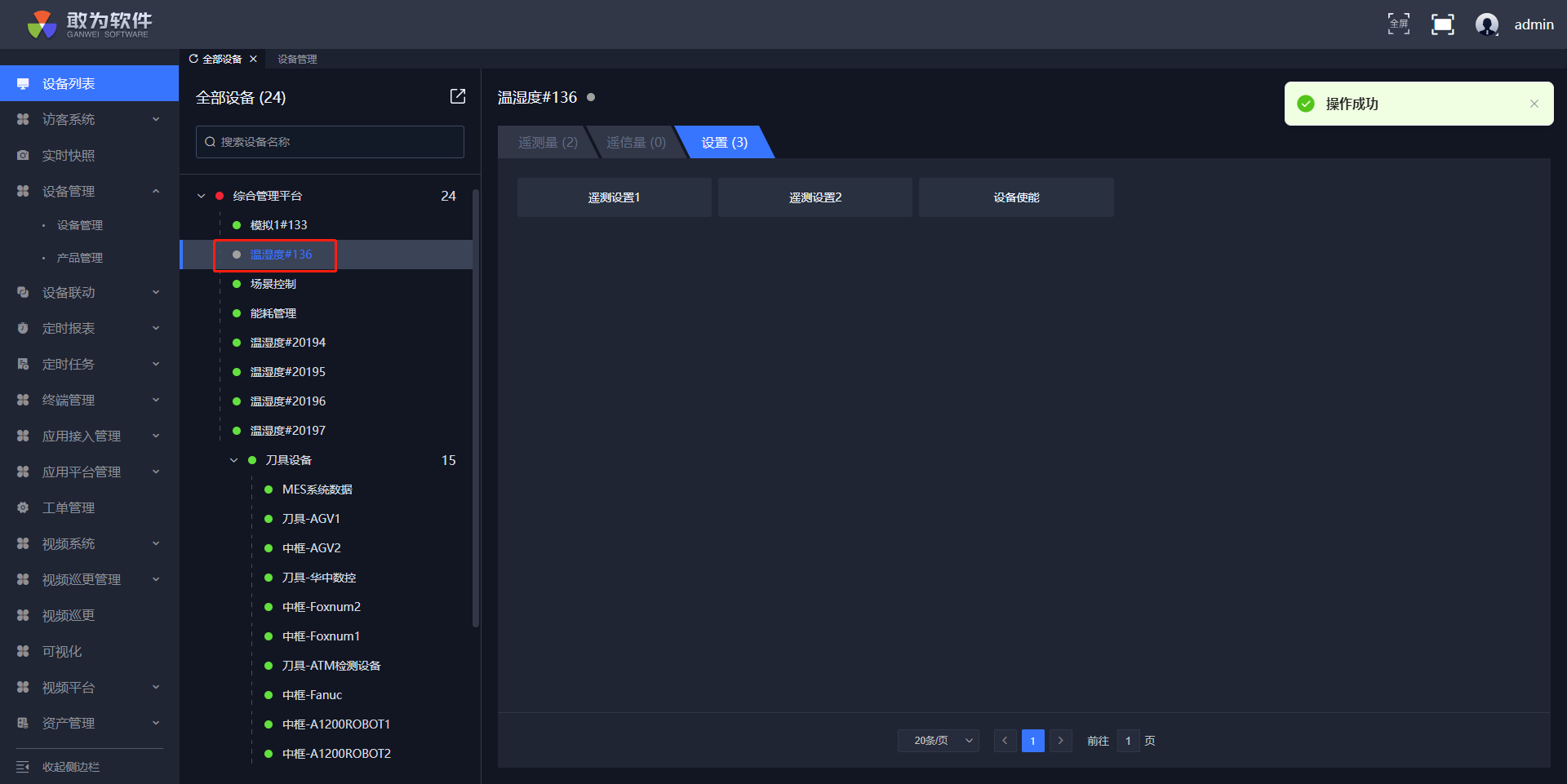Select 场景控制 in device tree

[x=273, y=284]
